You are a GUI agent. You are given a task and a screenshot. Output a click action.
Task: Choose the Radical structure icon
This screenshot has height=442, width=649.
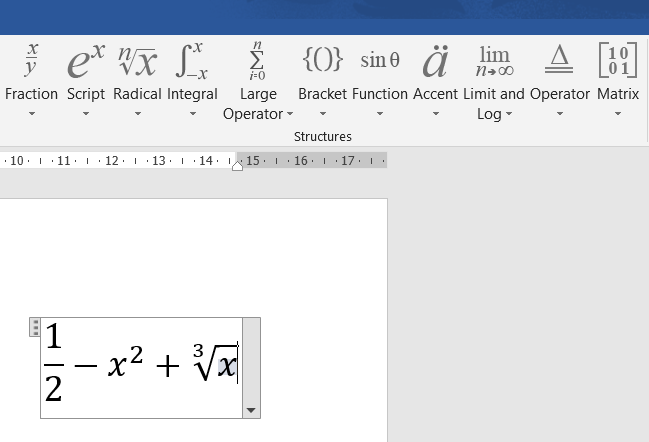tap(137, 61)
